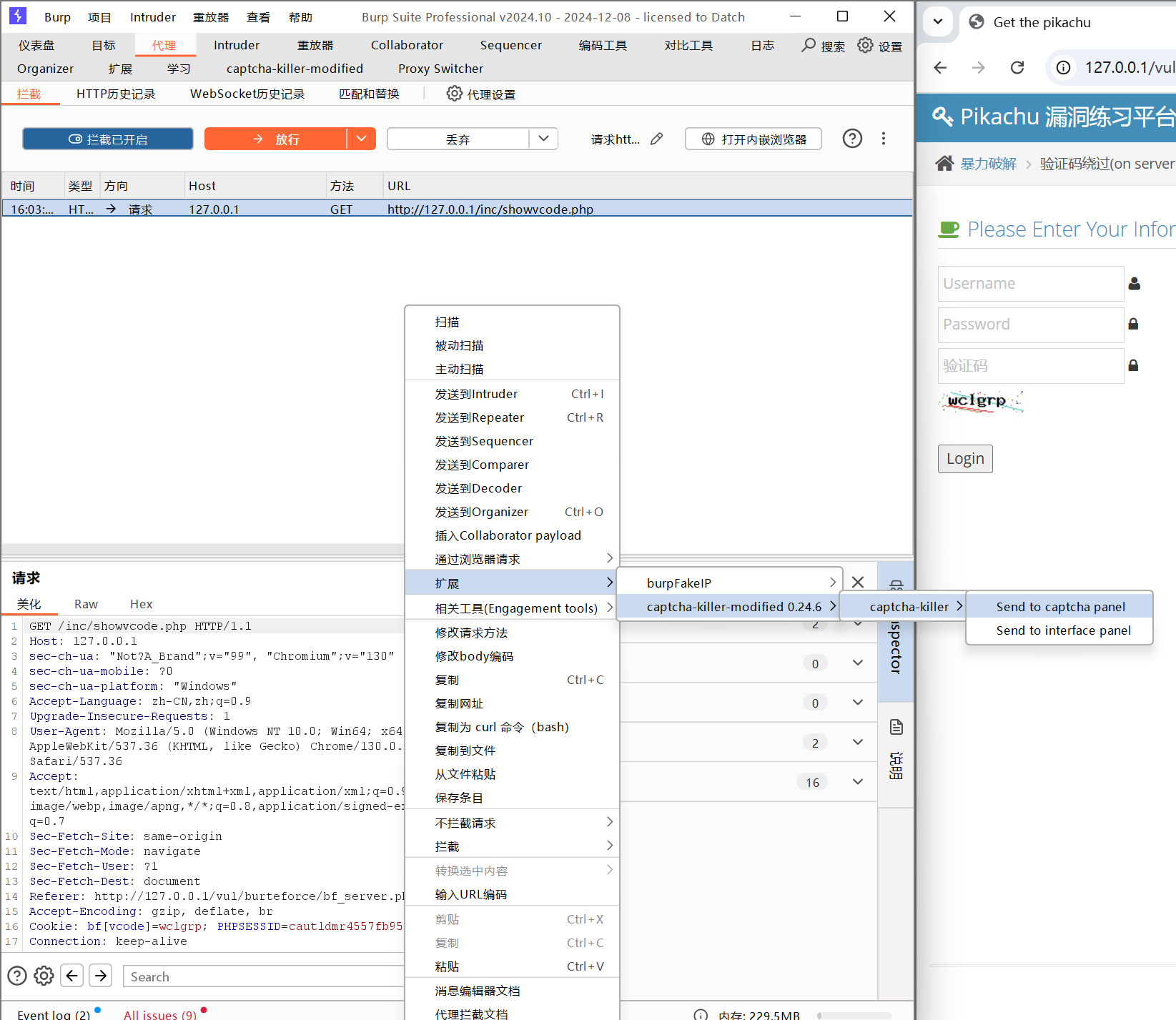The height and width of the screenshot is (1020, 1176).
Task: Open intercept help question mark icon
Action: pyautogui.click(x=852, y=139)
